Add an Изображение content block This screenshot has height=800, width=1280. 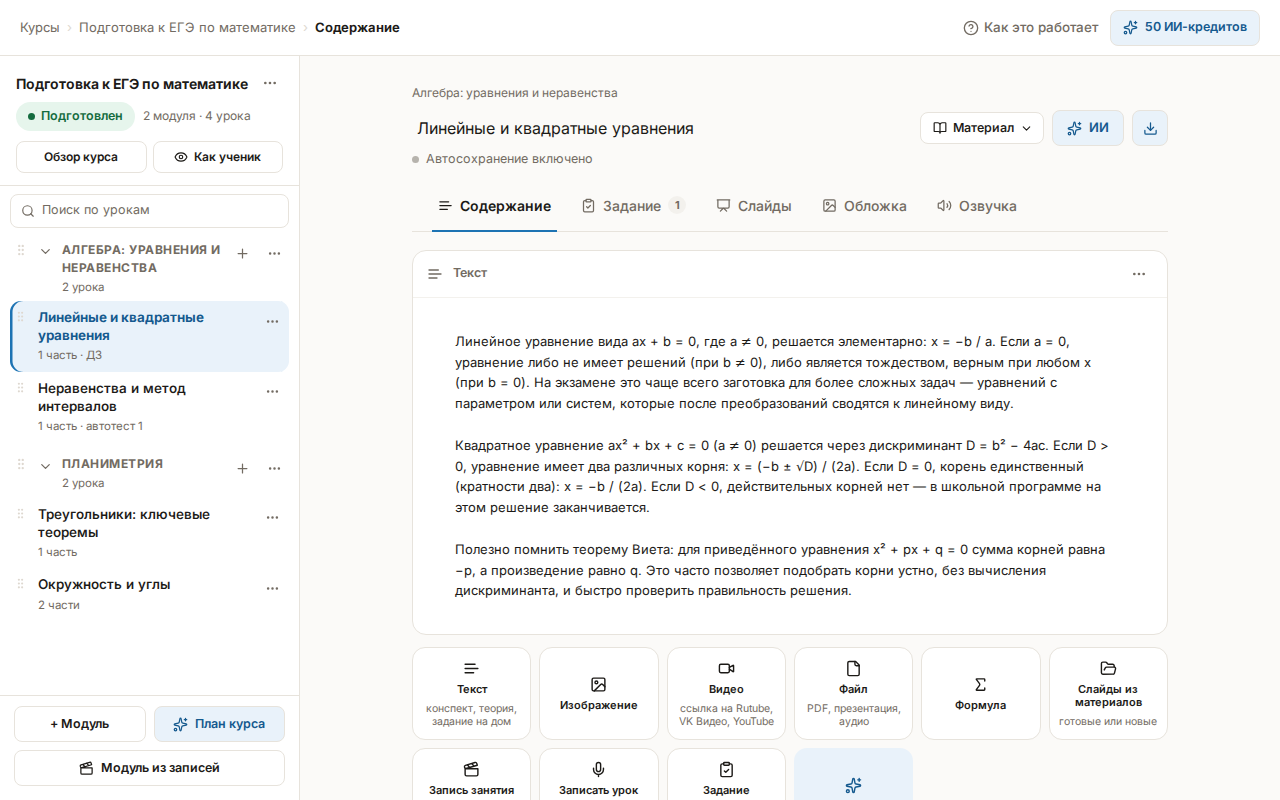pyautogui.click(x=599, y=693)
